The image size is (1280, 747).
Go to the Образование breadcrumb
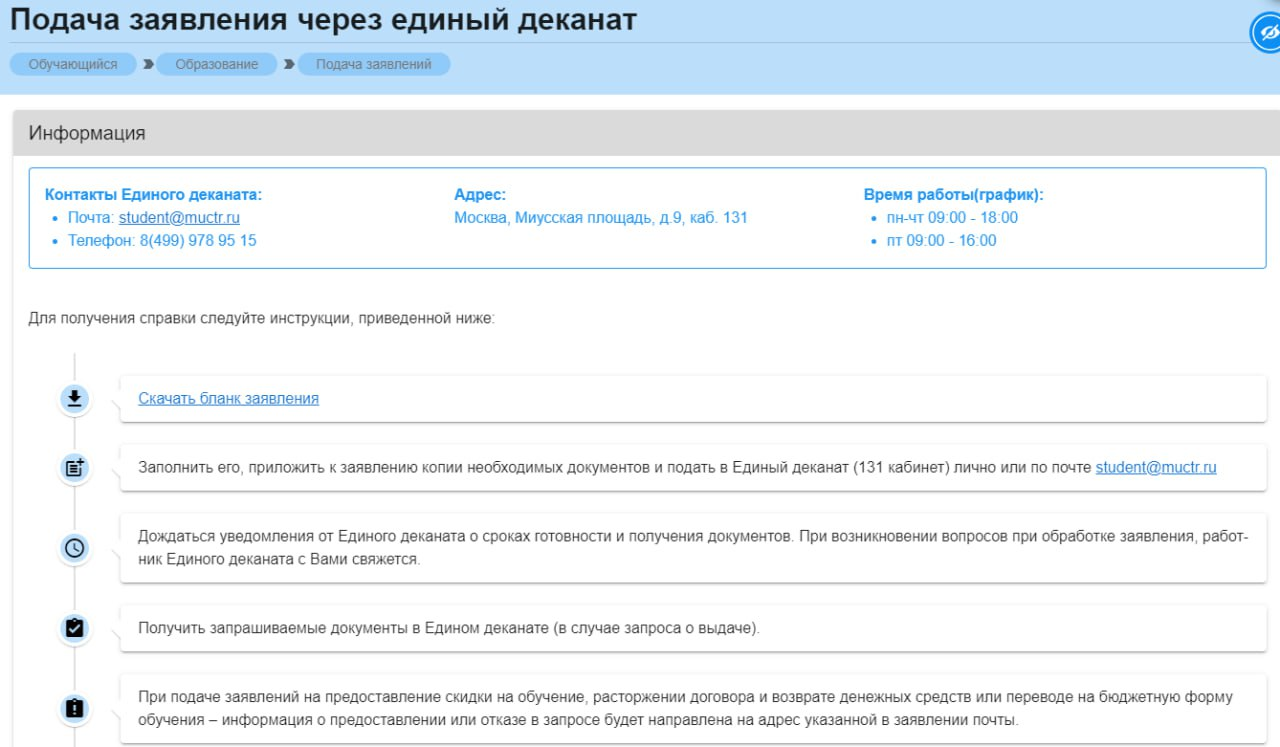tap(217, 64)
